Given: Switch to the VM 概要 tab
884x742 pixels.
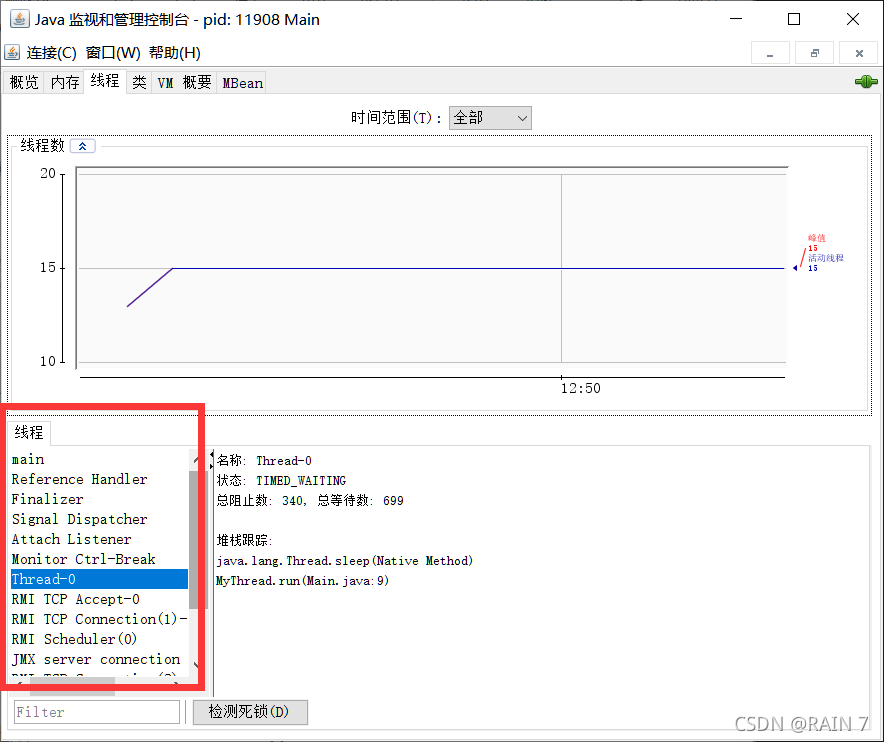Looking at the screenshot, I should click(184, 82).
